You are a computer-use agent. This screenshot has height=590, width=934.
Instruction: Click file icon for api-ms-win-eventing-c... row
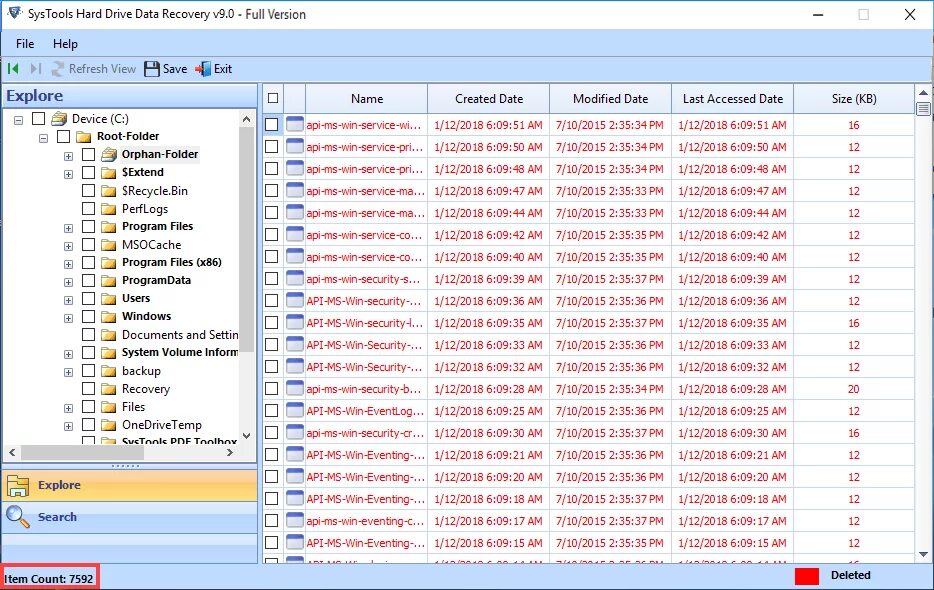pos(295,520)
